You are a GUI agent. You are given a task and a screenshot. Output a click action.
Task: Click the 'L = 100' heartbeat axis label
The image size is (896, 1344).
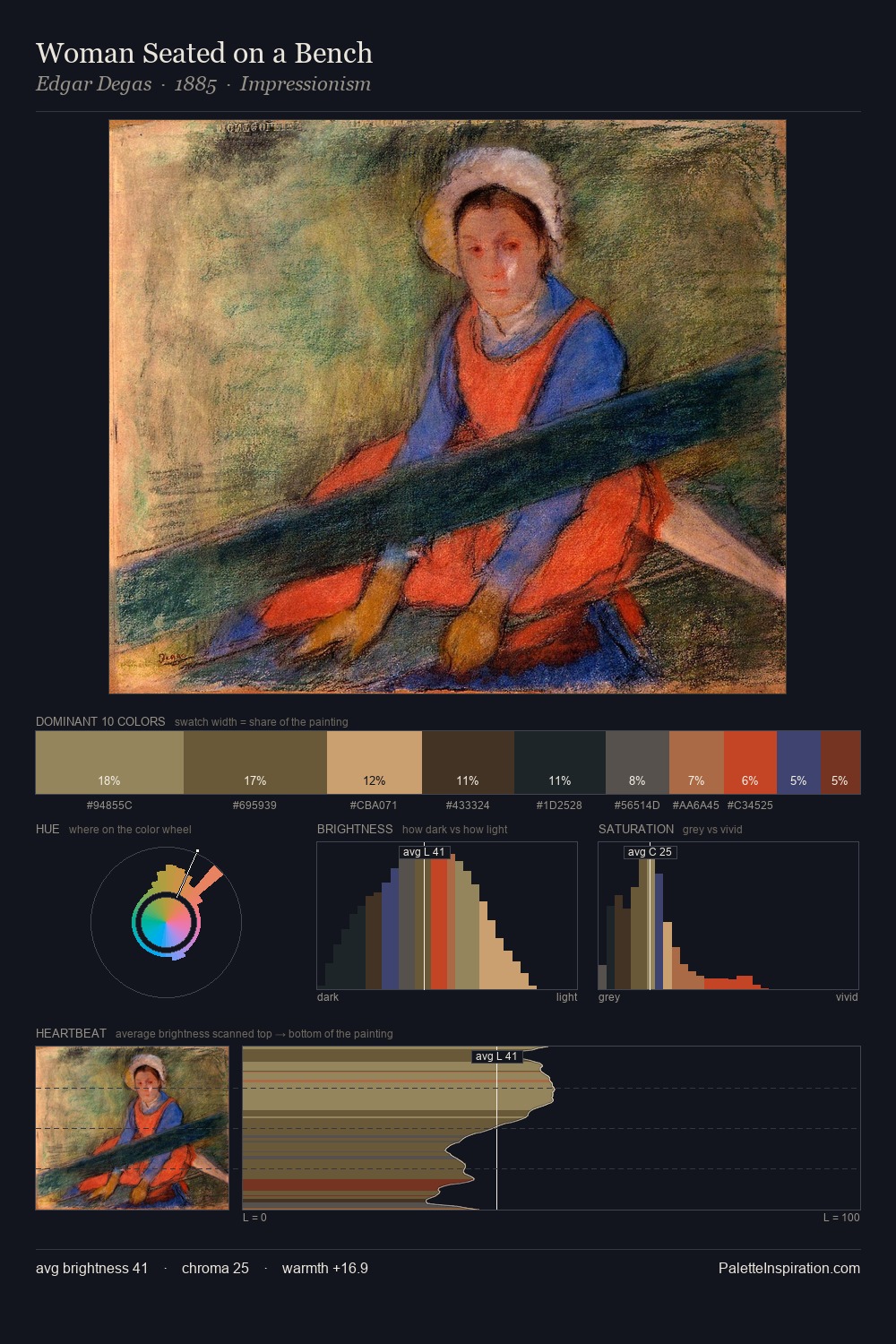(841, 1218)
